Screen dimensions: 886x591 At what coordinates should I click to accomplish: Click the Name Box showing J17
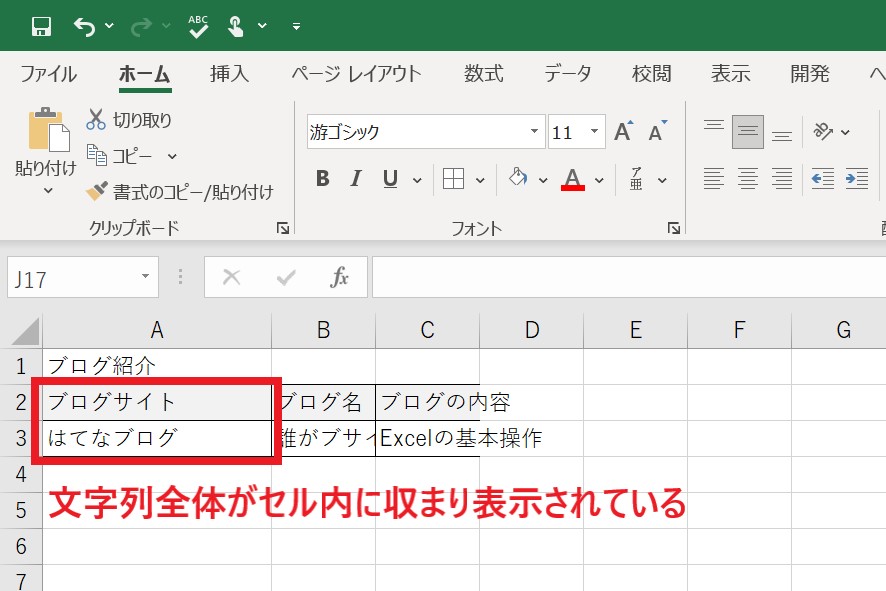point(72,277)
